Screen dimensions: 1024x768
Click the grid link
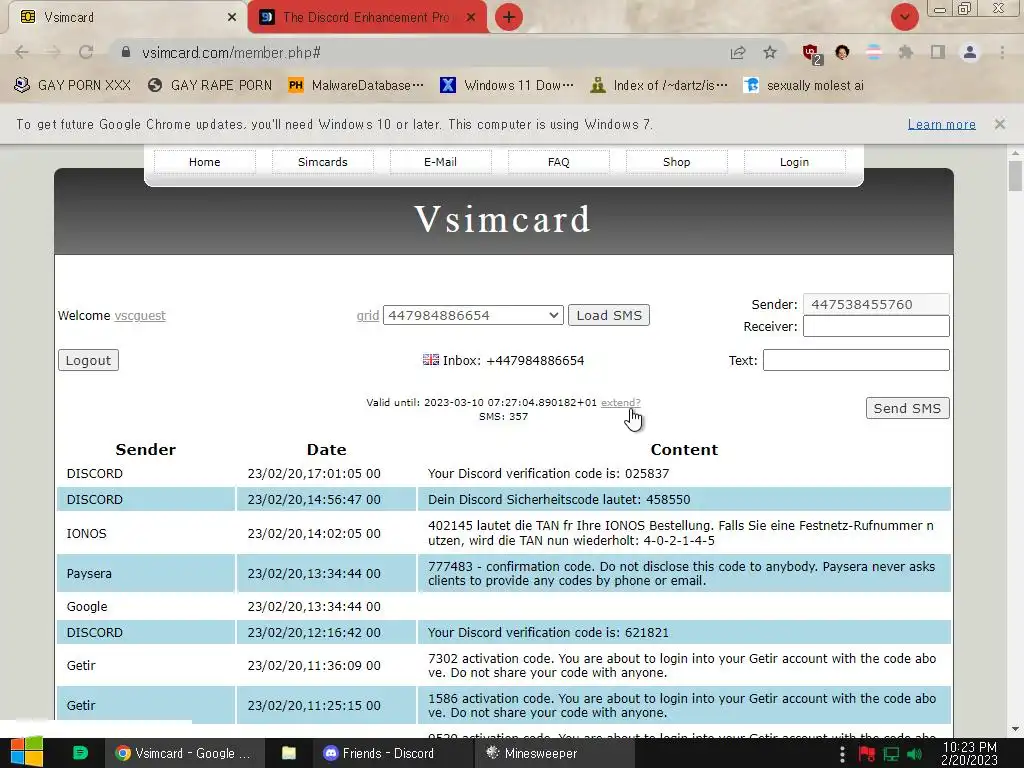pyautogui.click(x=368, y=315)
